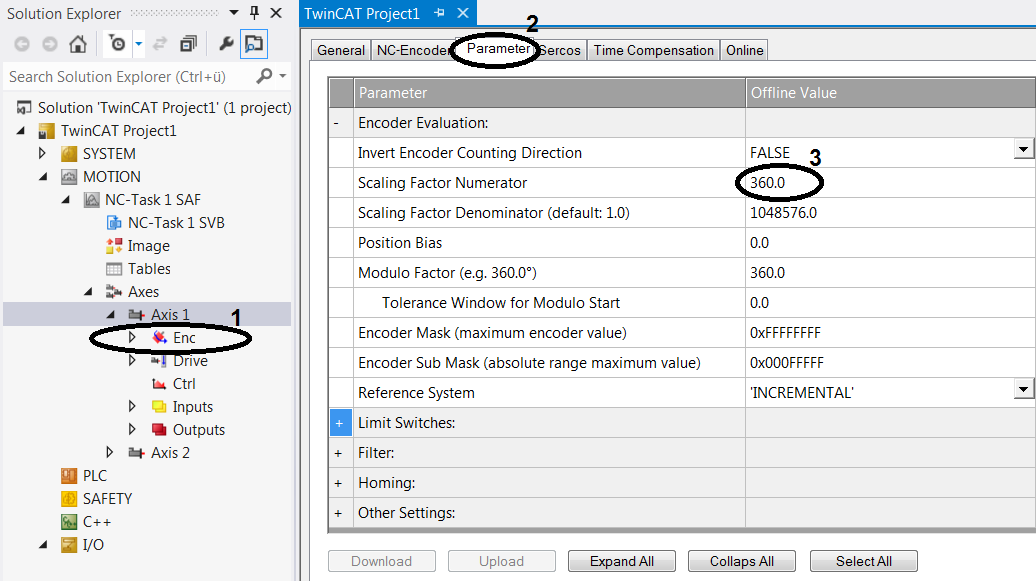
Task: Collapse the I/O tree node
Action: (44, 545)
